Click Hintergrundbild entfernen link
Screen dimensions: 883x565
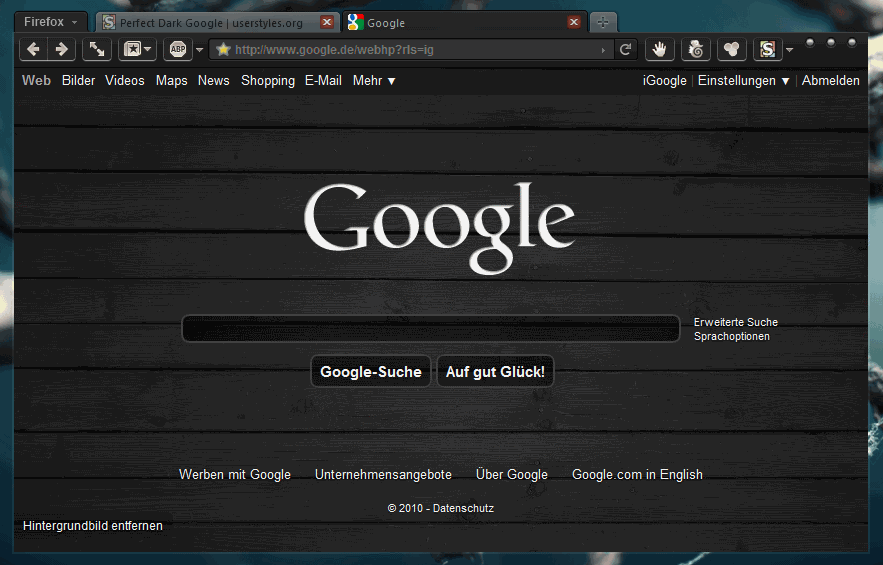pyautogui.click(x=93, y=526)
